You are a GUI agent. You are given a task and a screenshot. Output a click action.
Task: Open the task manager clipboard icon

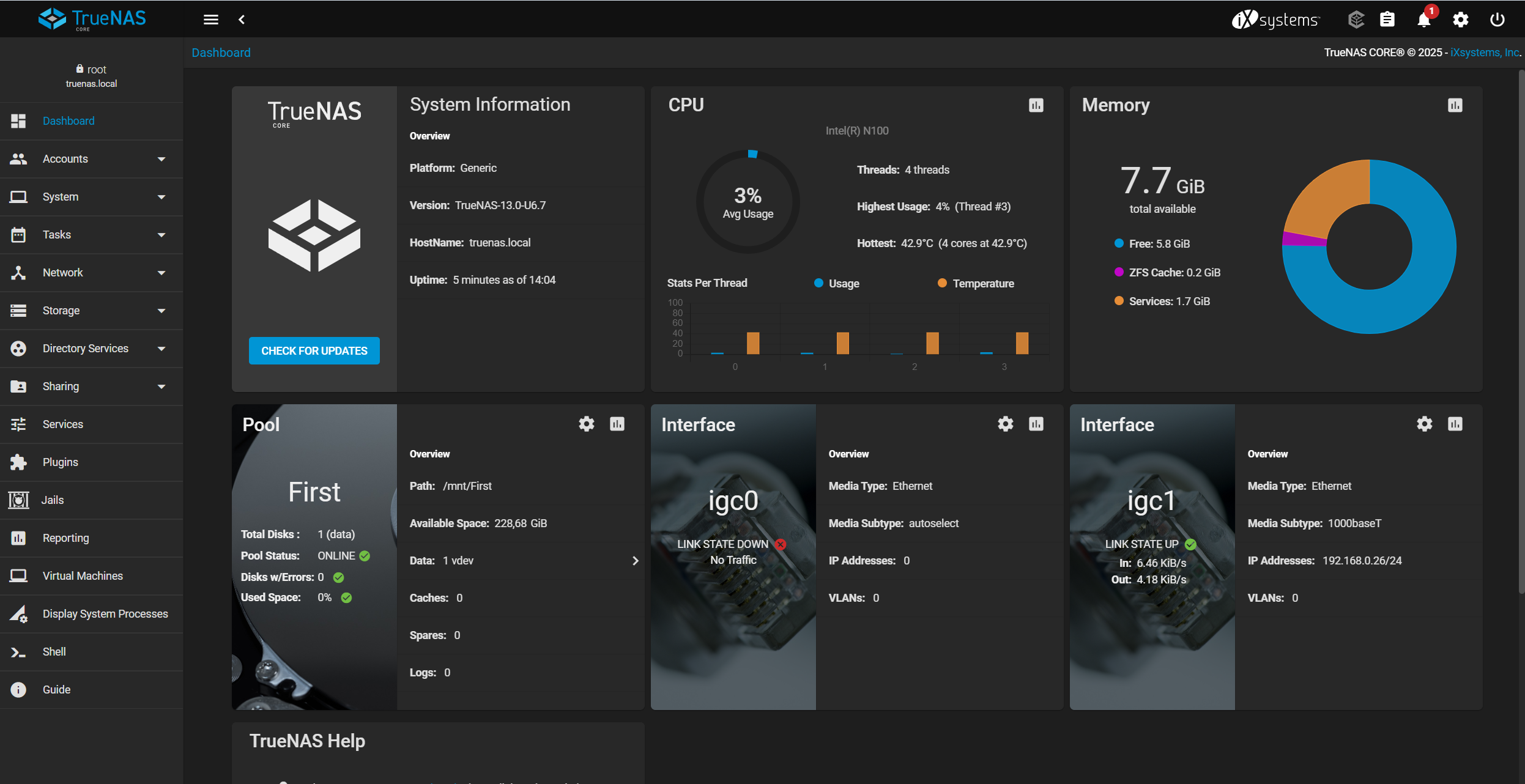tap(1387, 20)
